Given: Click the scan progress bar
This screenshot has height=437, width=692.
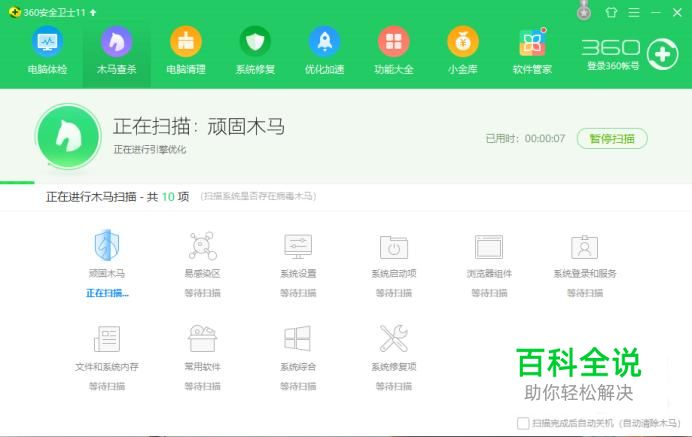Looking at the screenshot, I should point(346,182).
